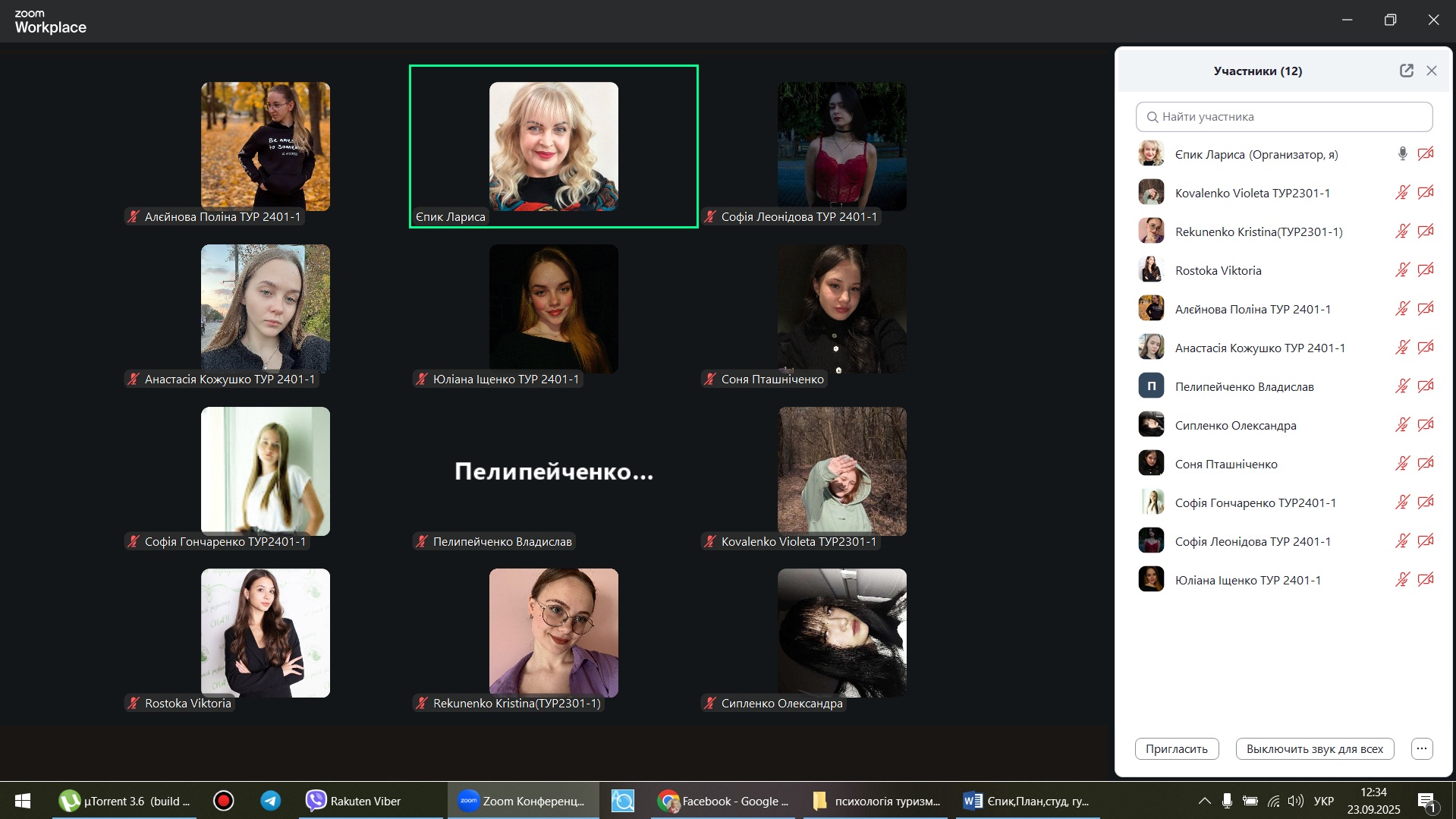Switch to Facebook Chrome window in the taskbar

(x=724, y=801)
